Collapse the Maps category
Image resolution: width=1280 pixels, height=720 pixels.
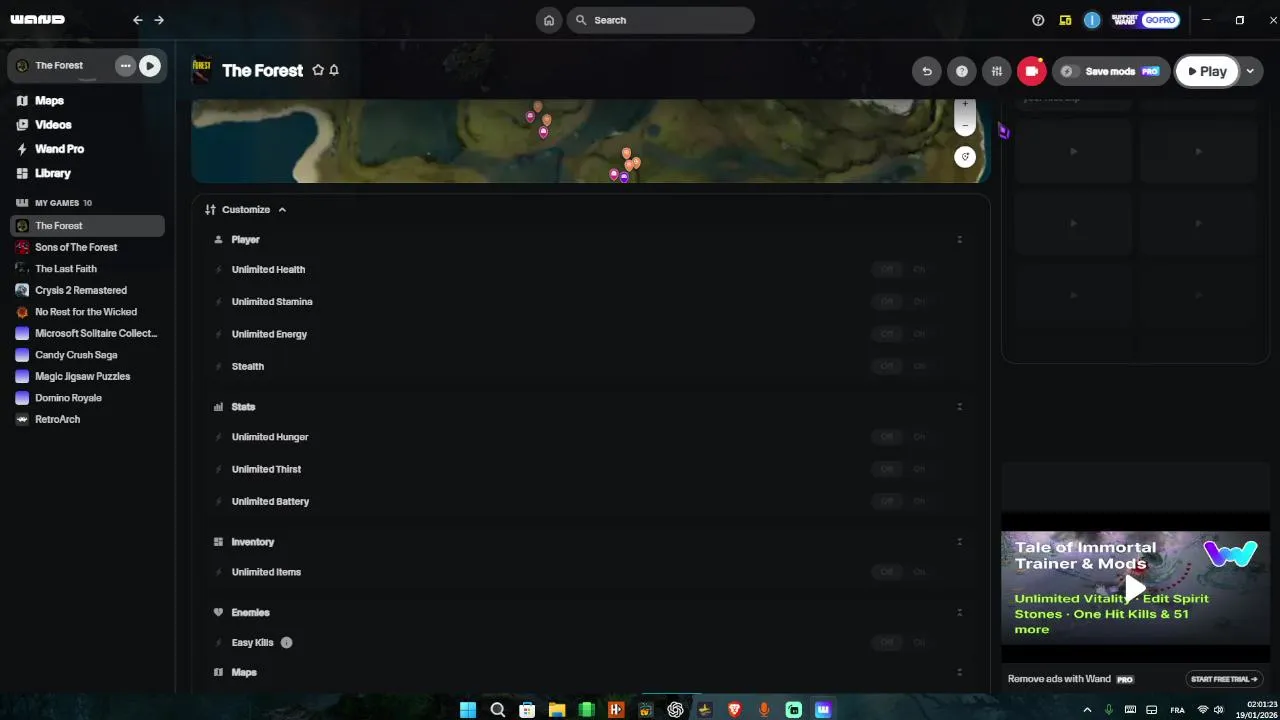(x=959, y=672)
